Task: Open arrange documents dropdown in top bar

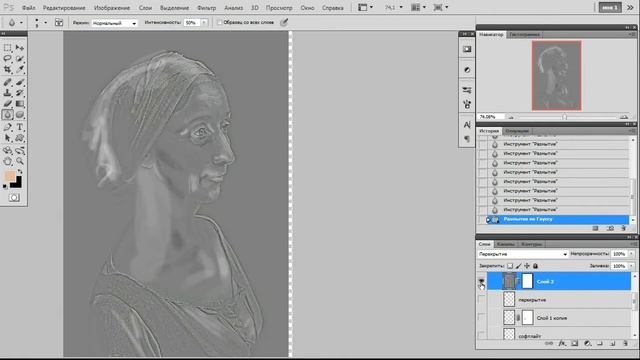Action: (x=419, y=7)
